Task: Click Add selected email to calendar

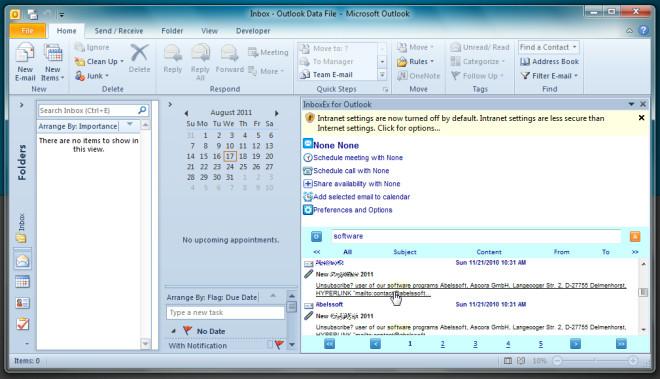Action: [x=361, y=197]
